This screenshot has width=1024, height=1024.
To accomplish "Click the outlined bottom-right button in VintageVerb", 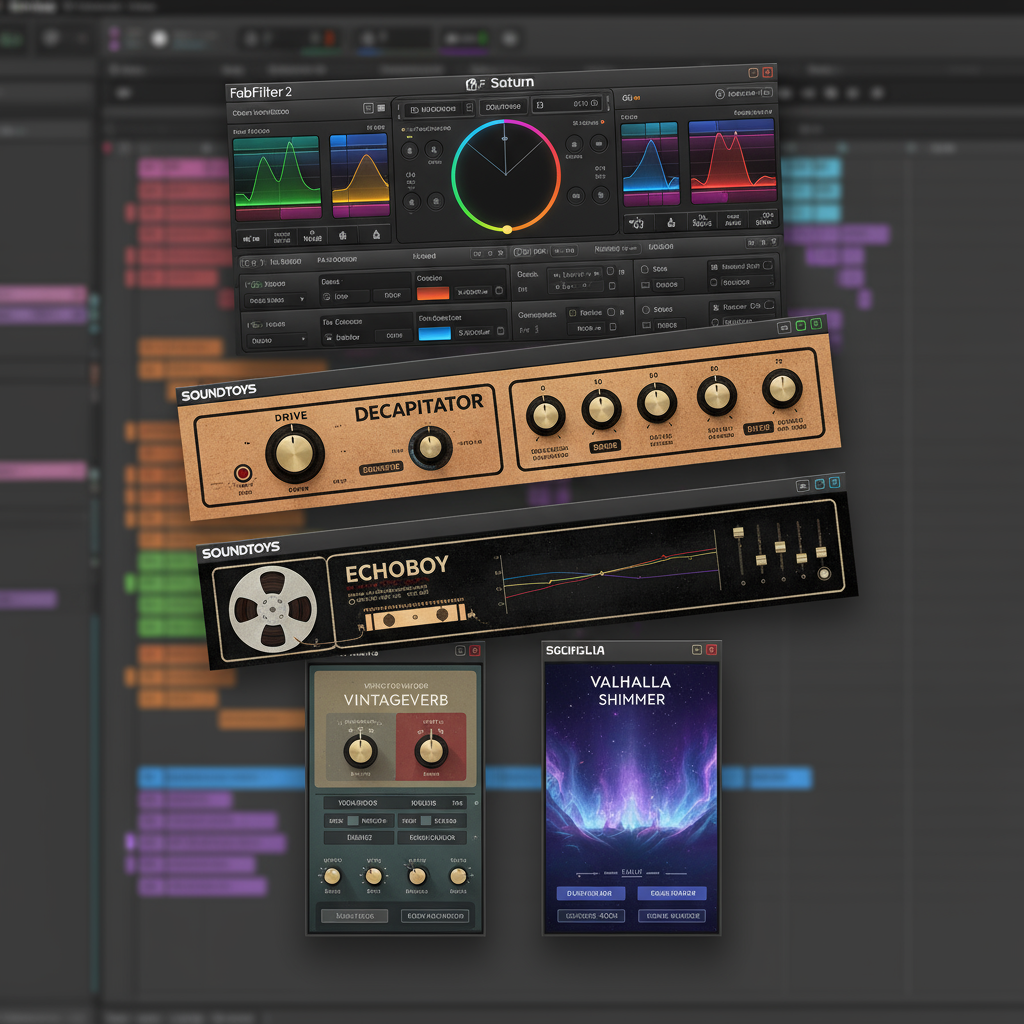I will (x=436, y=916).
